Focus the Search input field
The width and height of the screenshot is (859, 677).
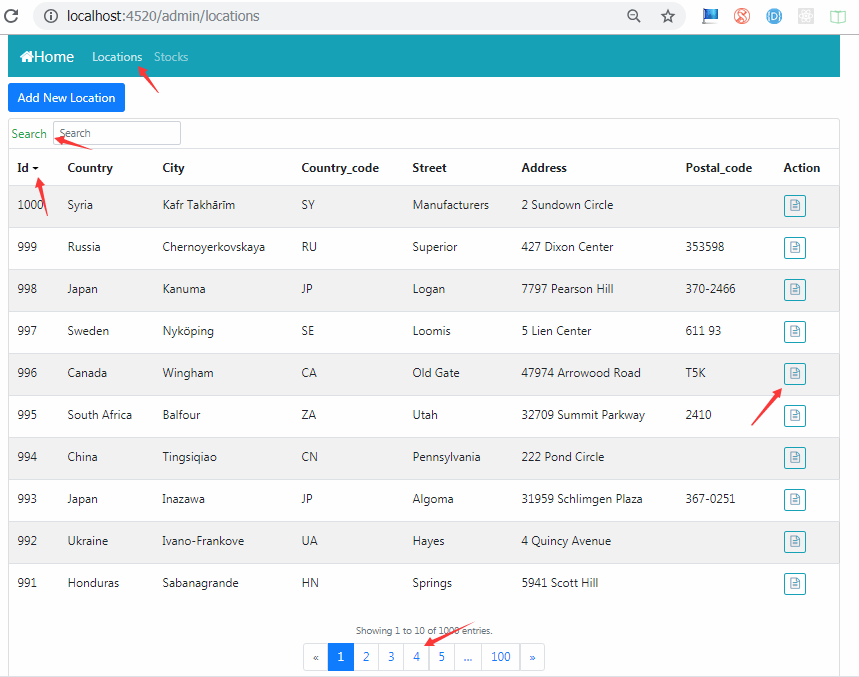click(x=117, y=133)
